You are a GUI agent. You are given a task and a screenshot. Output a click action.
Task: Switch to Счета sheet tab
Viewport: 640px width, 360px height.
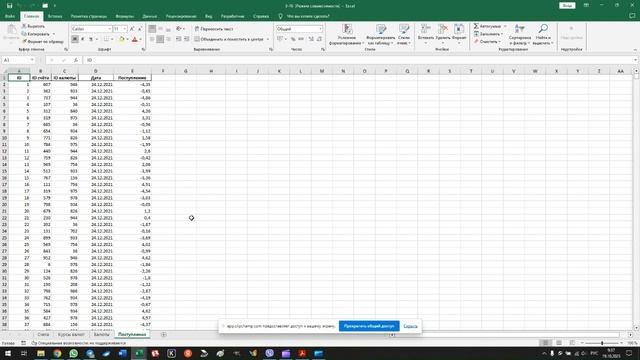coord(43,335)
